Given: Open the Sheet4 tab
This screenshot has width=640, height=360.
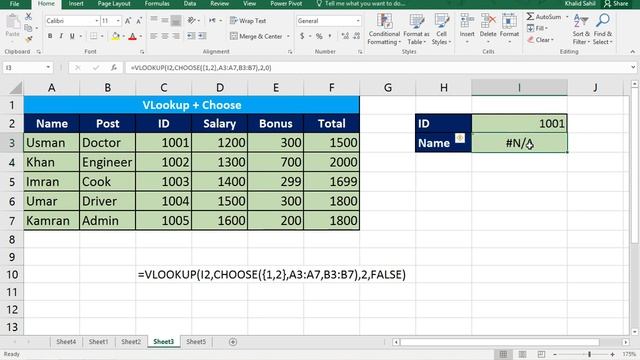Looking at the screenshot, I should [x=66, y=342].
